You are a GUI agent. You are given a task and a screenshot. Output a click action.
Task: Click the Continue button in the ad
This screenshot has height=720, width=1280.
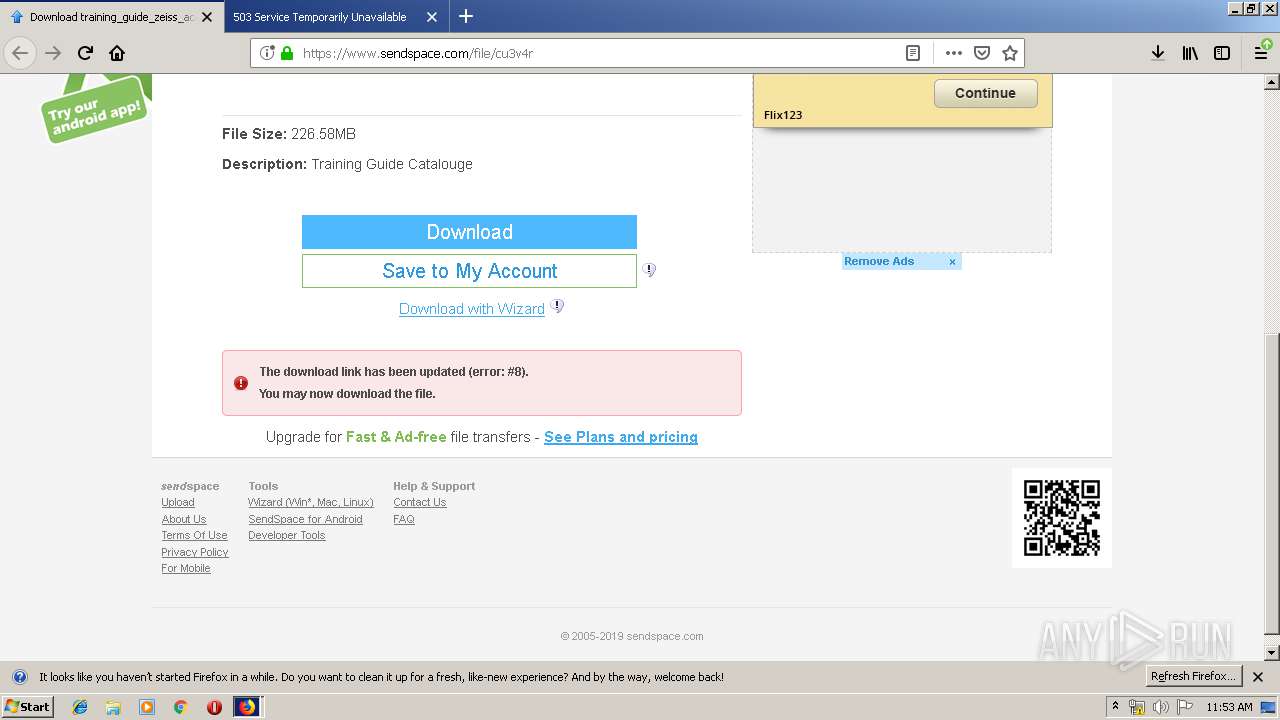pyautogui.click(x=985, y=93)
